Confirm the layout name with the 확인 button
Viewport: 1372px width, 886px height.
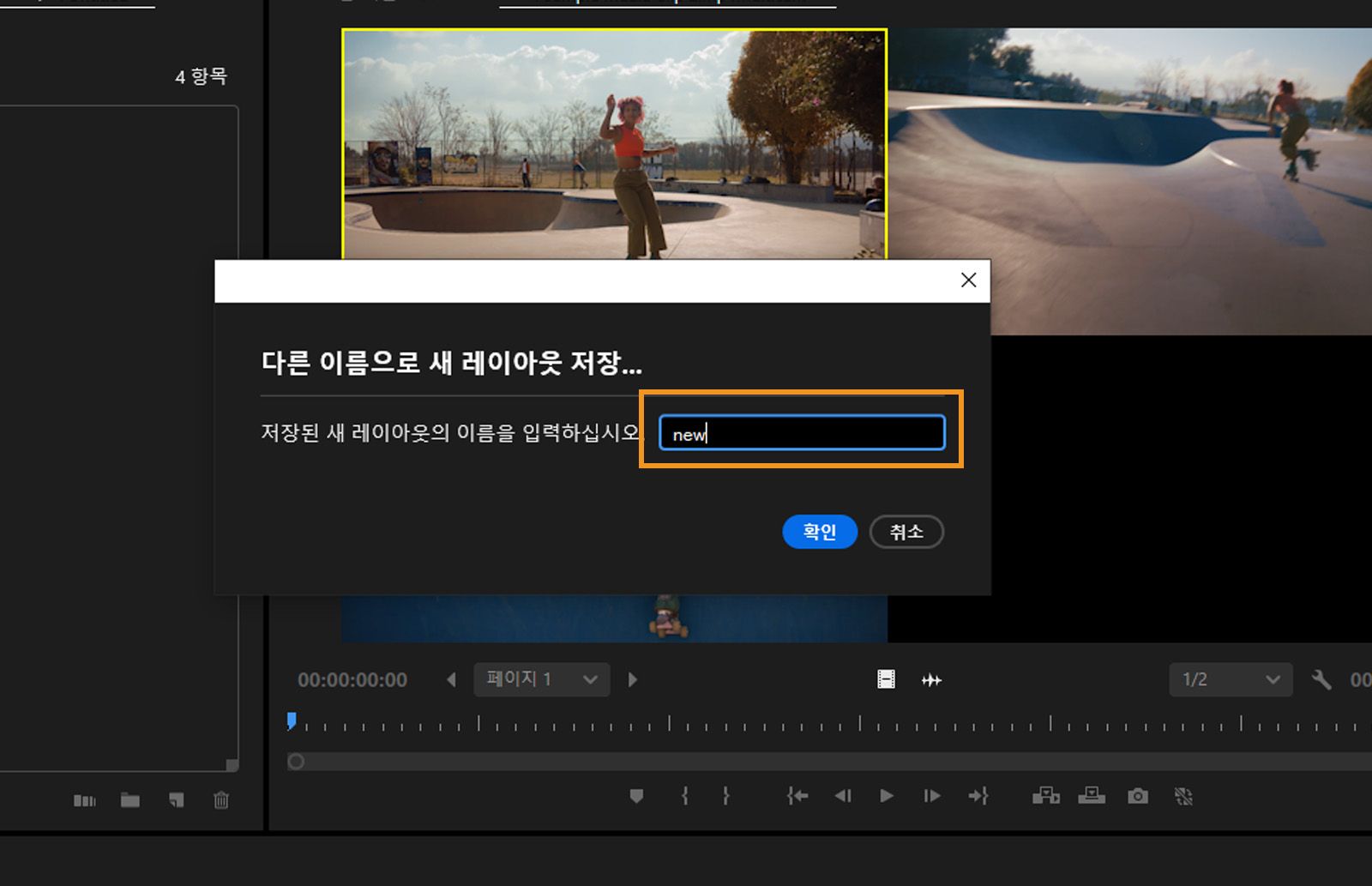[819, 531]
